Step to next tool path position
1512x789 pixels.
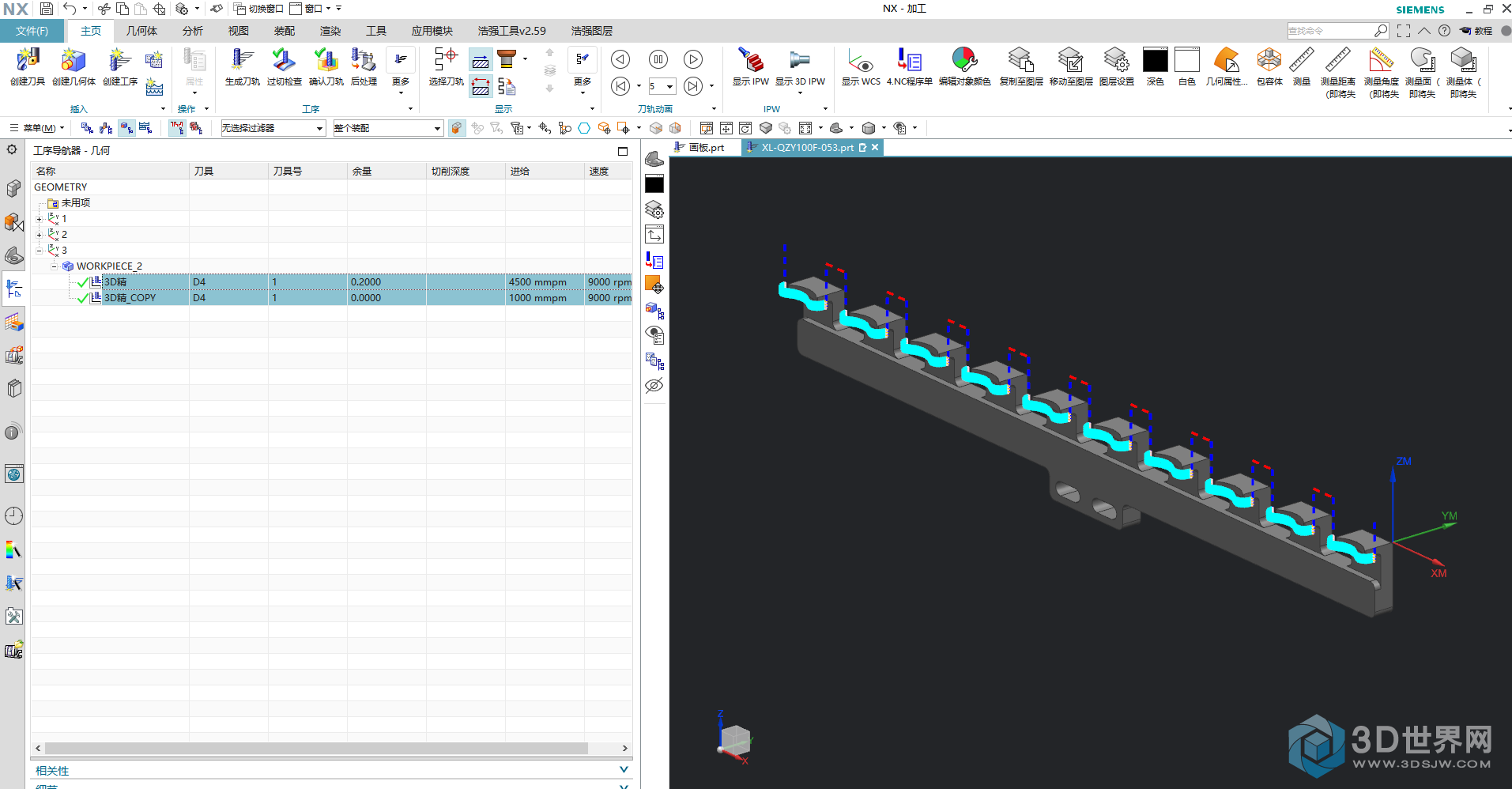pos(693,86)
